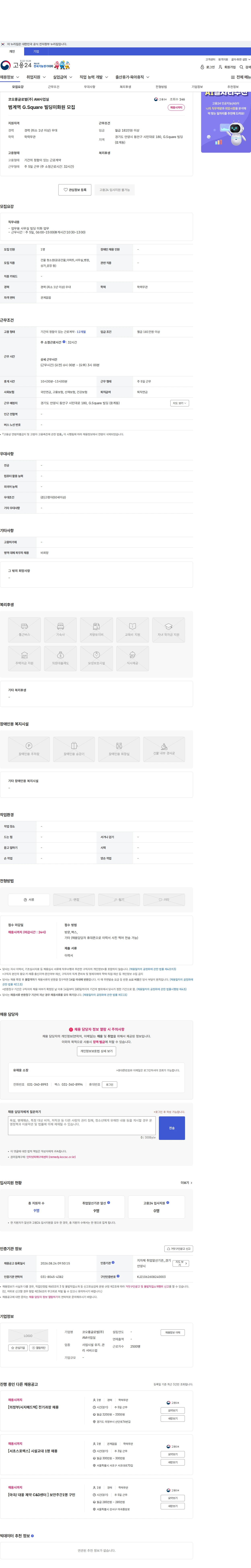Open the 지도 보기 dropdown for work location
This screenshot has width=251, height=1568.
pos(180,403)
